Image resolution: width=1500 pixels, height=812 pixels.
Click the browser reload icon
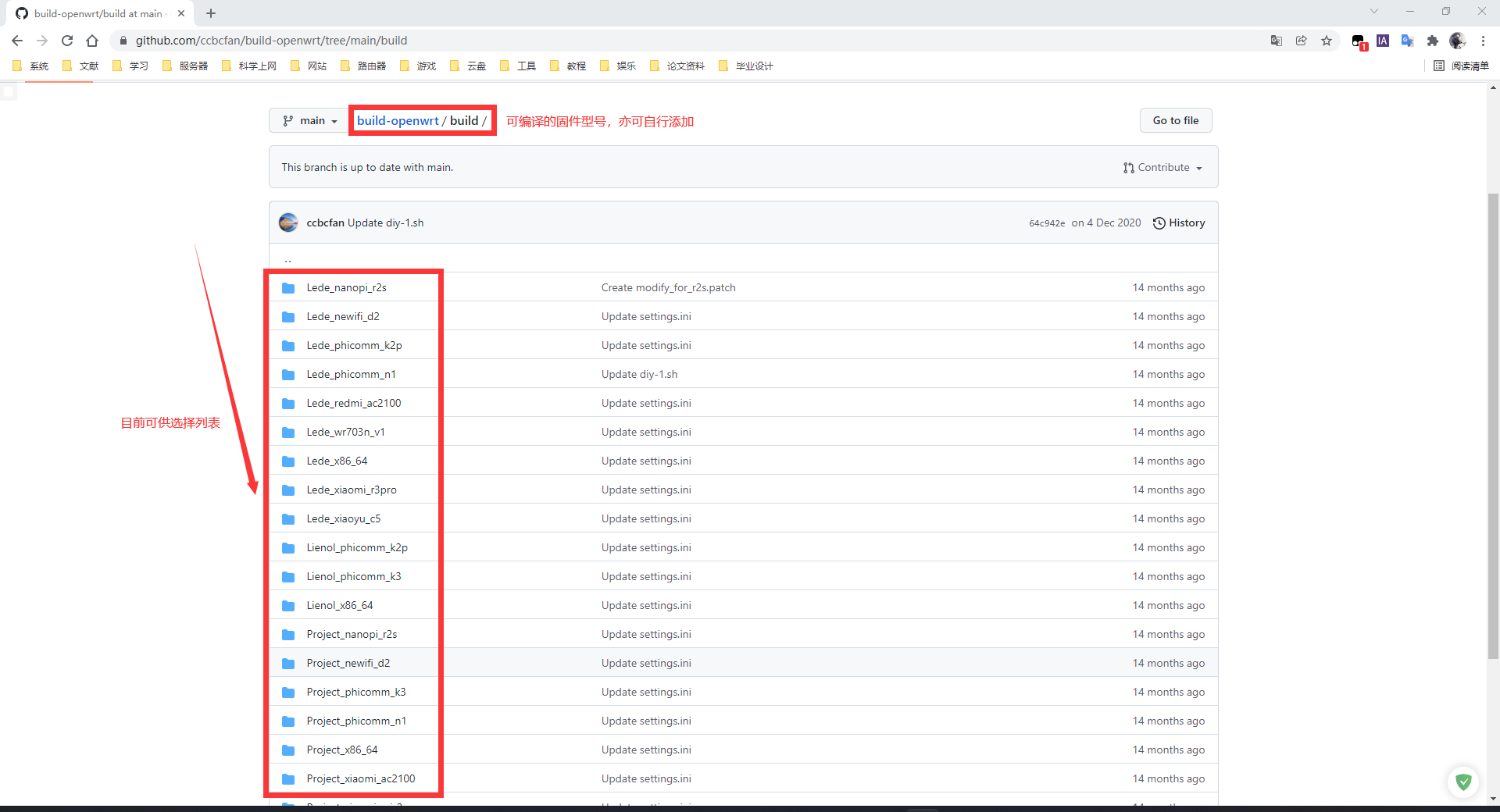(67, 41)
